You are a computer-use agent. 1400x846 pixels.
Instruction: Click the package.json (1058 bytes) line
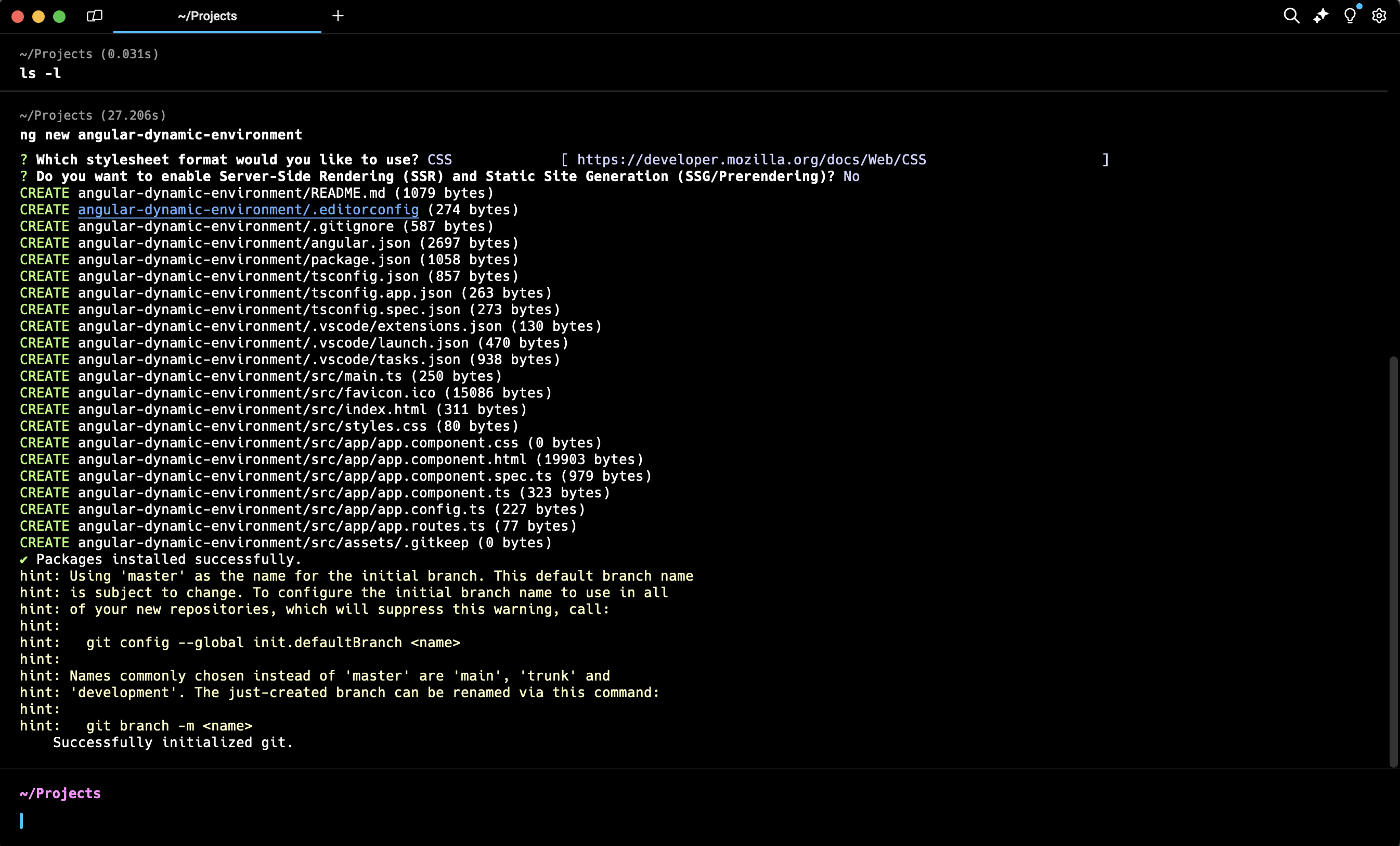269,260
